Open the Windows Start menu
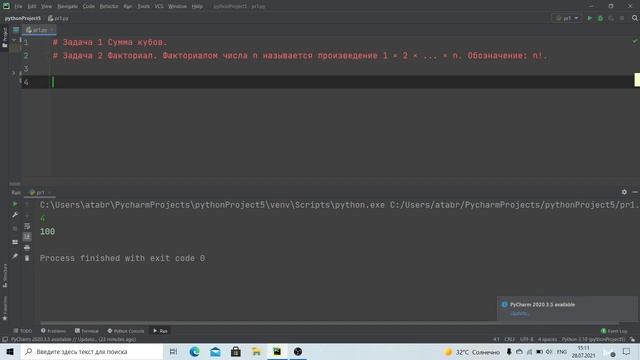The width and height of the screenshot is (640, 360). tap(10, 351)
